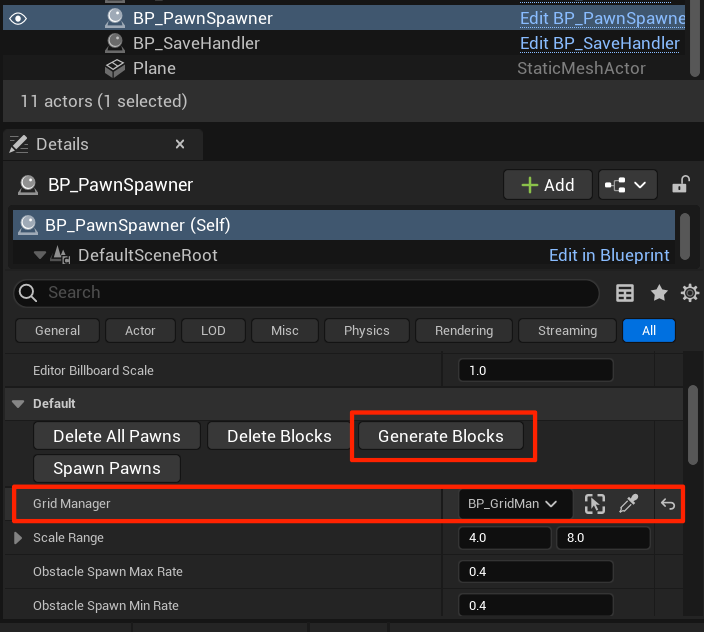The width and height of the screenshot is (704, 632).
Task: Open the BP_GridMan actor dropdown
Action: click(515, 504)
